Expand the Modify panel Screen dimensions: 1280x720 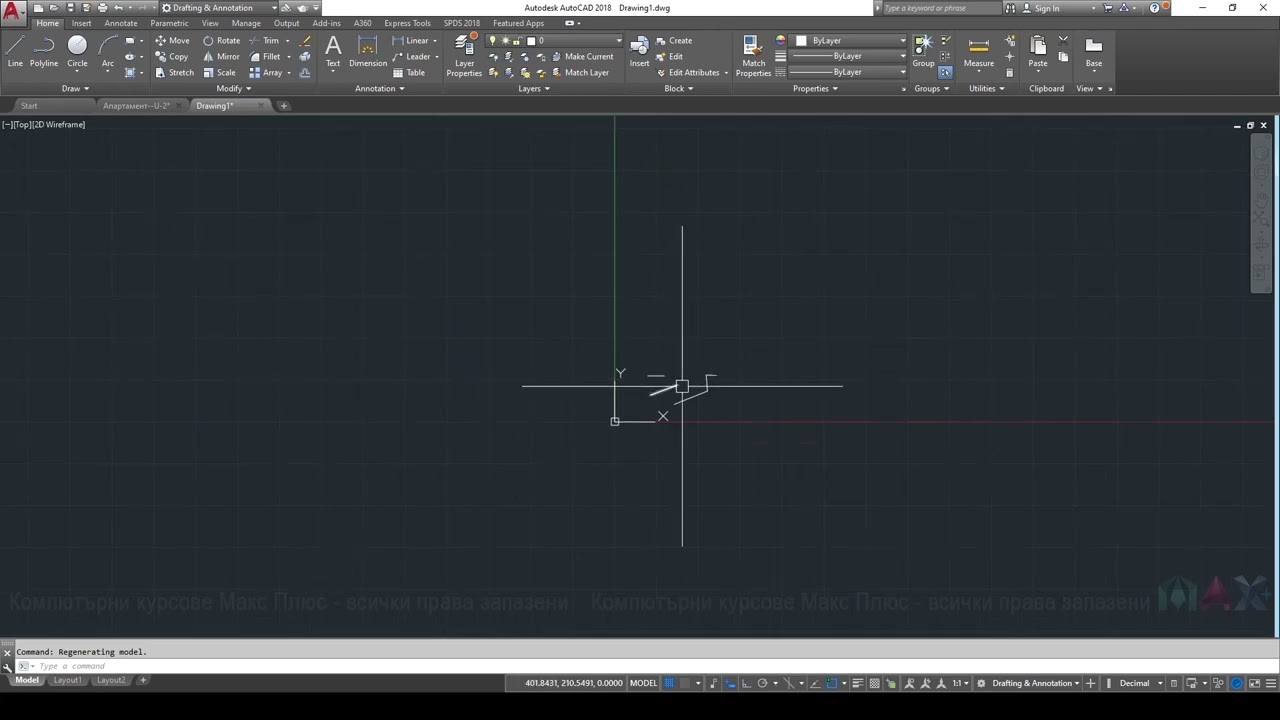coord(233,88)
